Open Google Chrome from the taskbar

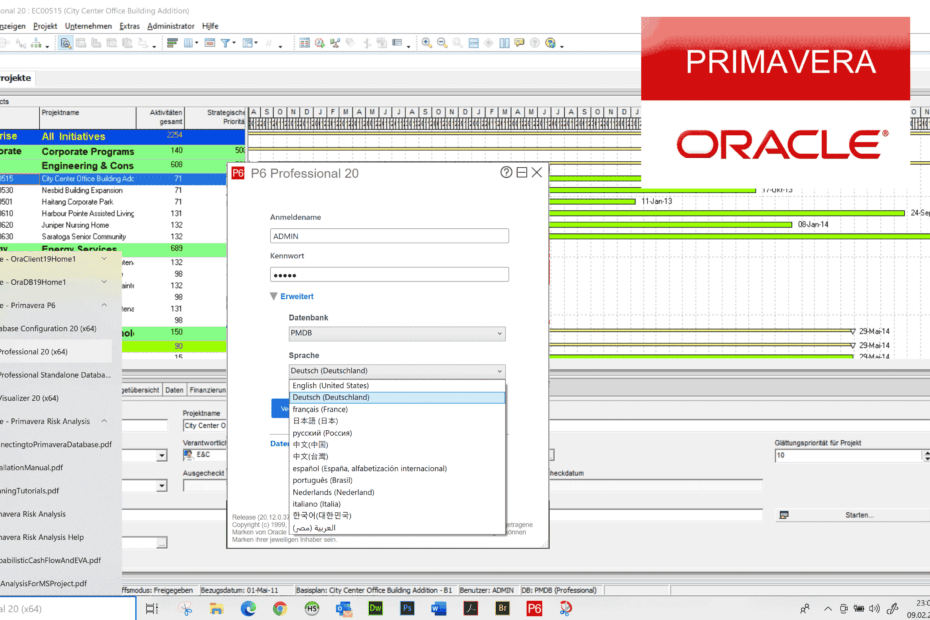coord(279,608)
